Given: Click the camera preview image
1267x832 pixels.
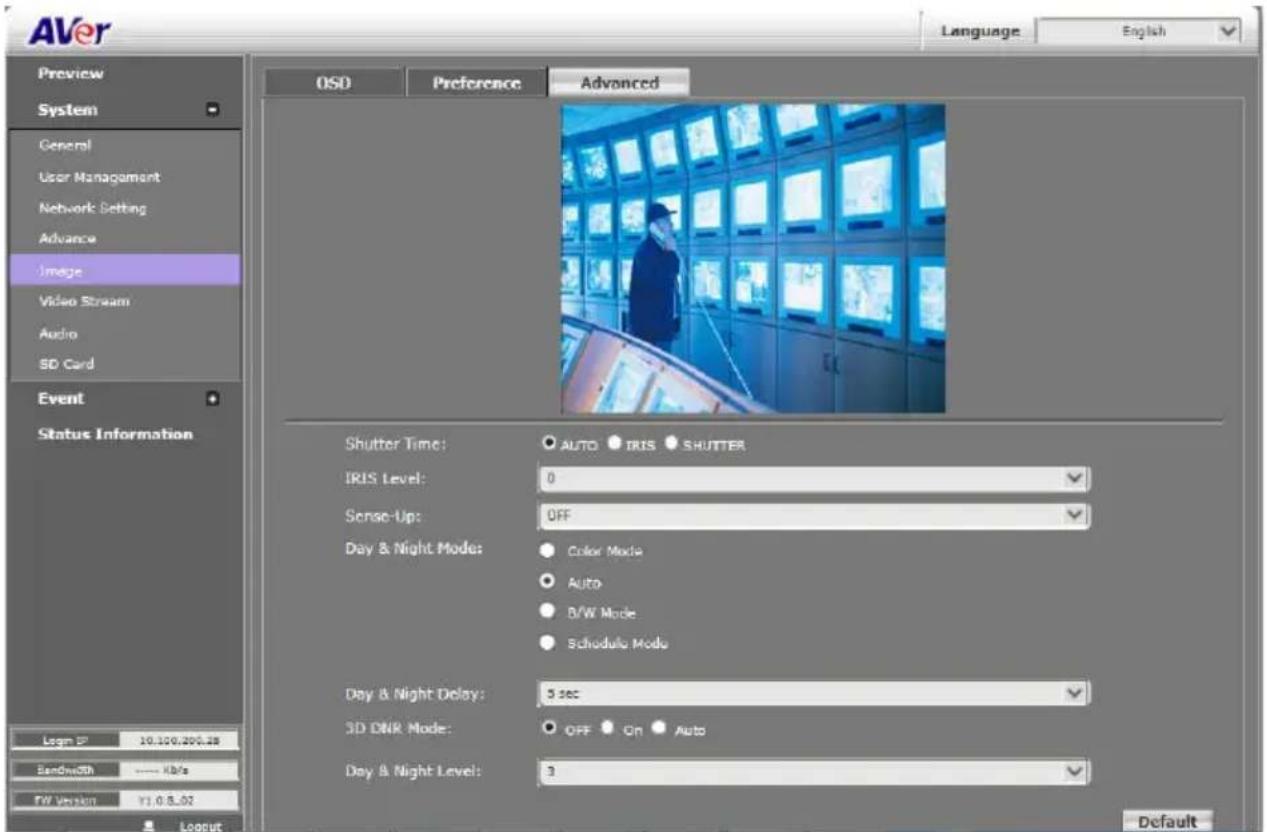Looking at the screenshot, I should coord(752,258).
